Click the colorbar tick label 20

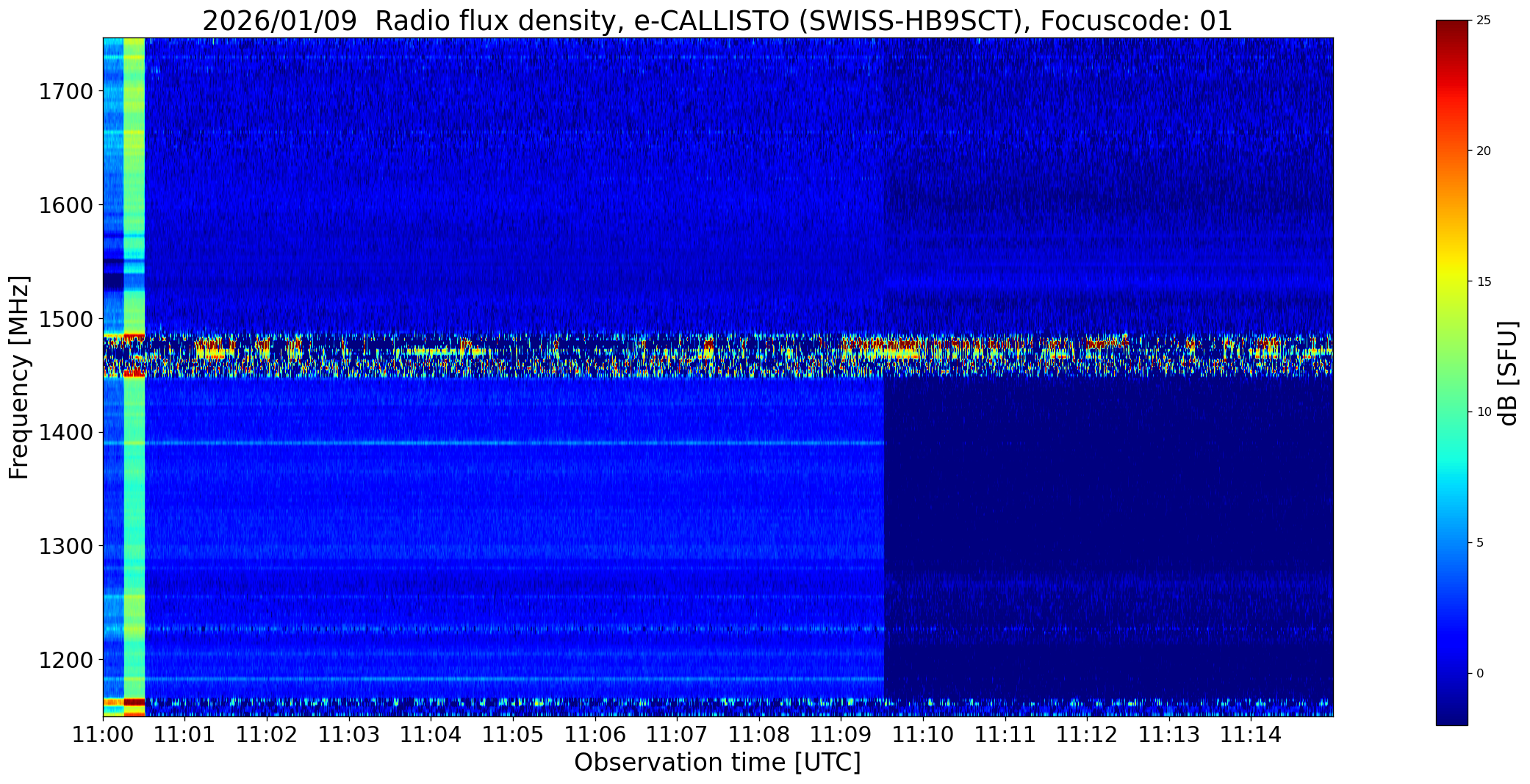1484,151
